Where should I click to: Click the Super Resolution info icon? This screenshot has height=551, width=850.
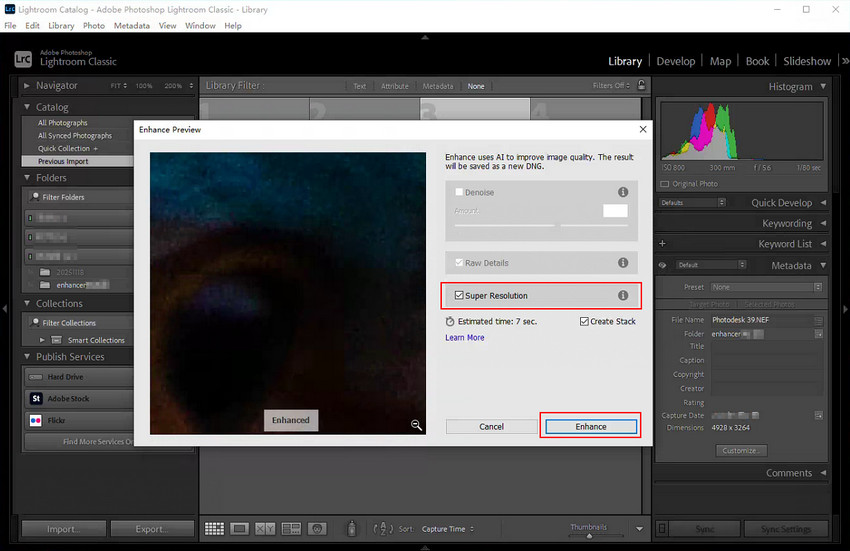[x=623, y=295]
